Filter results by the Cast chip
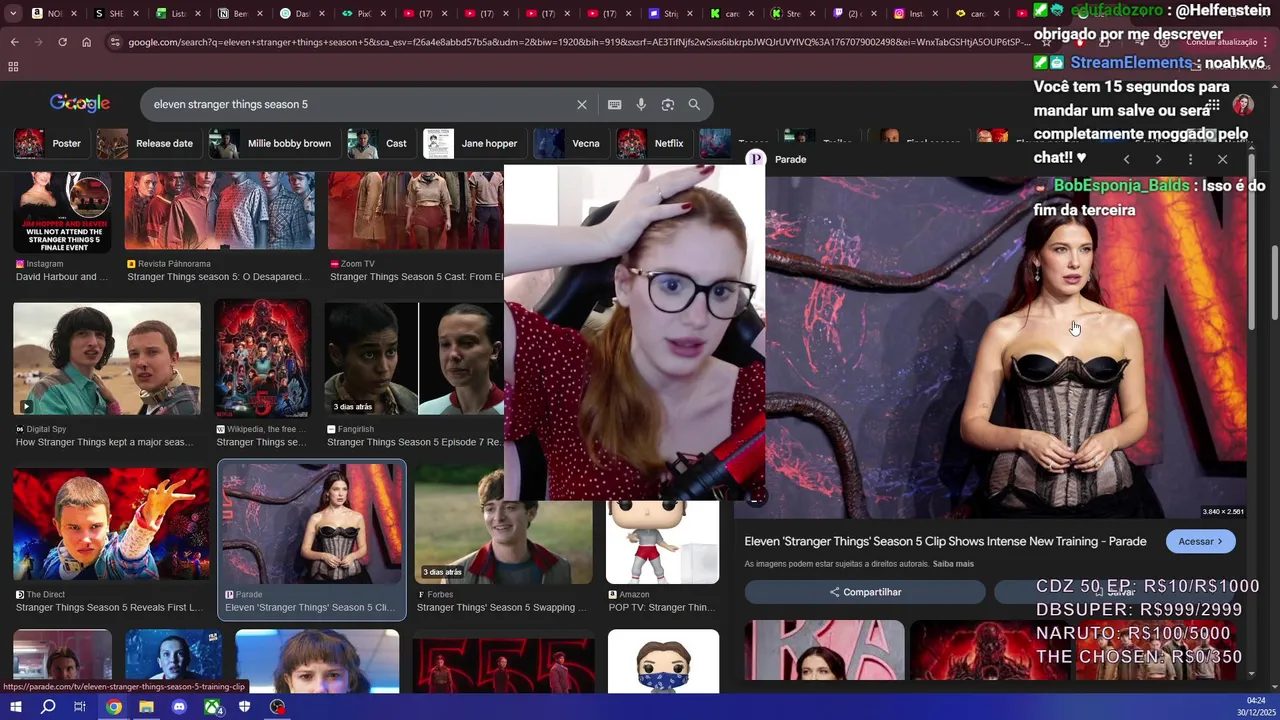This screenshot has height=720, width=1280. coord(380,143)
